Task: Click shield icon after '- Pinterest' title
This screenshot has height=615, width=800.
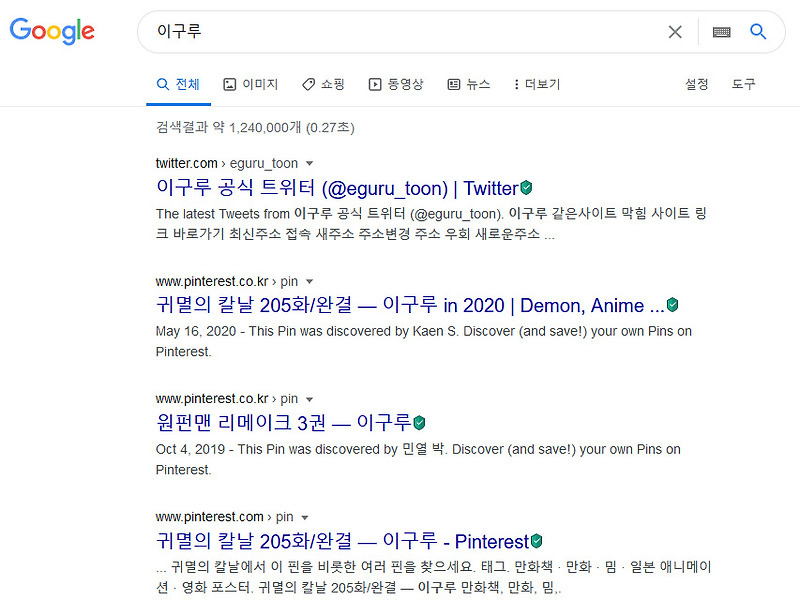Action: tap(536, 540)
